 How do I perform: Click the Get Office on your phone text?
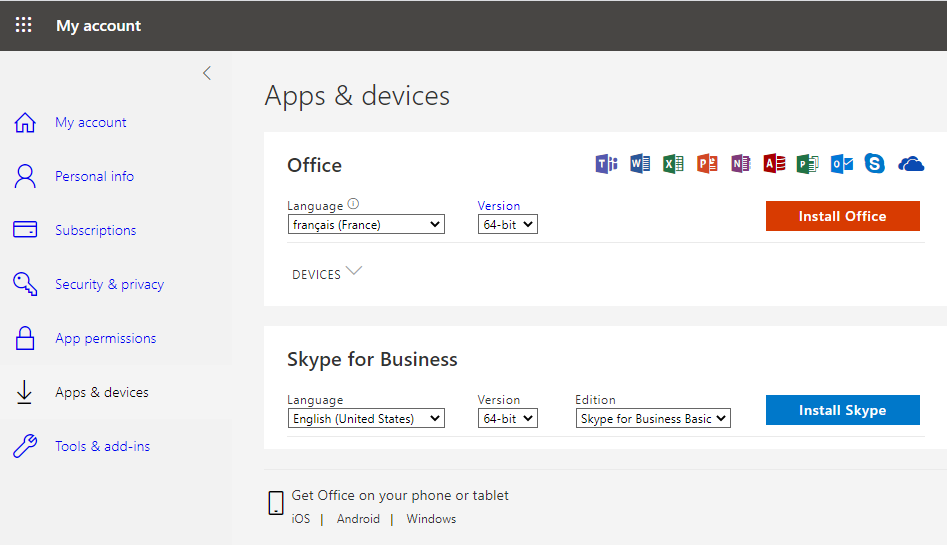pyautogui.click(x=400, y=495)
